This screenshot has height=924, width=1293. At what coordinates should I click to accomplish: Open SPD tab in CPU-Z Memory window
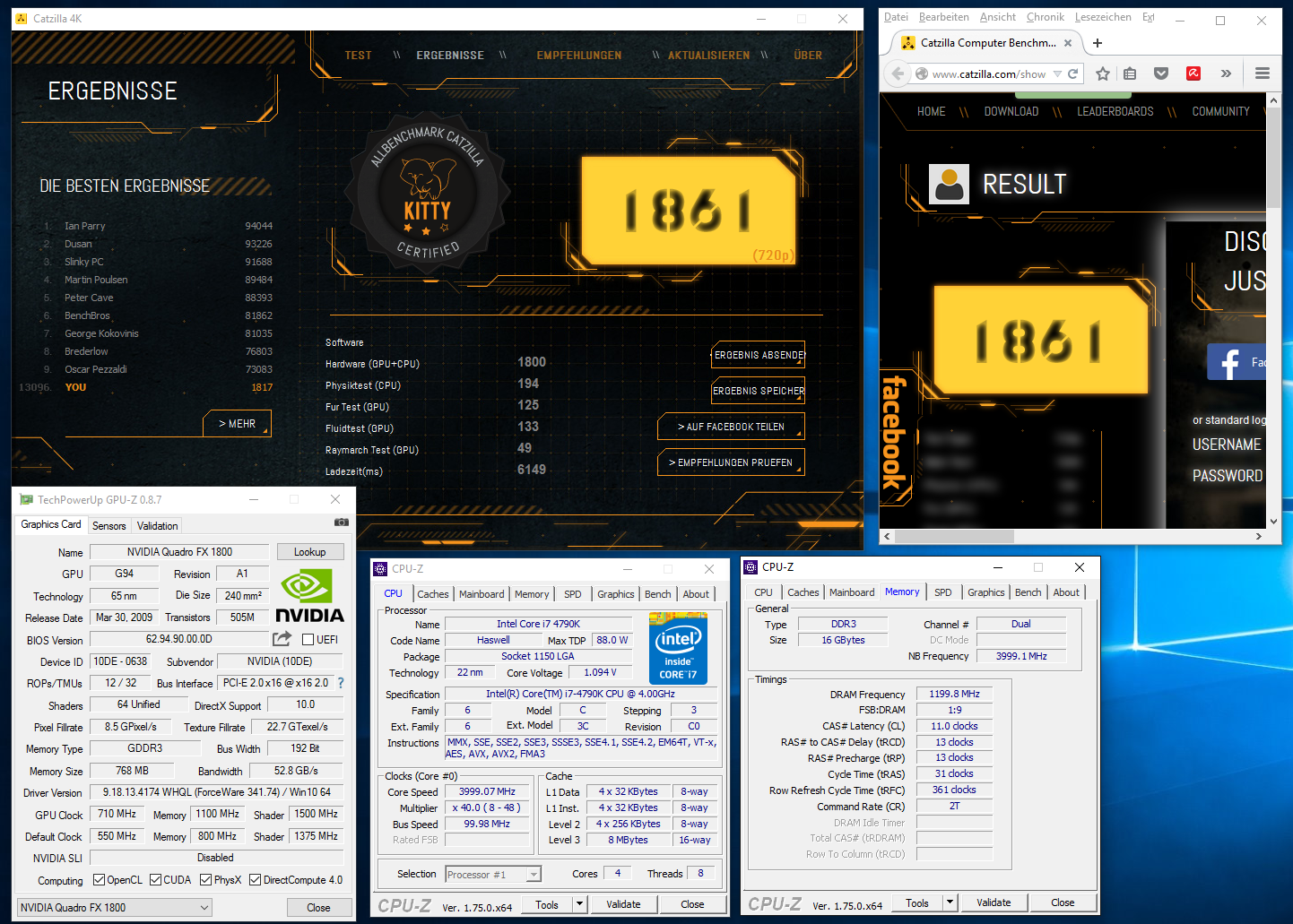(x=943, y=592)
